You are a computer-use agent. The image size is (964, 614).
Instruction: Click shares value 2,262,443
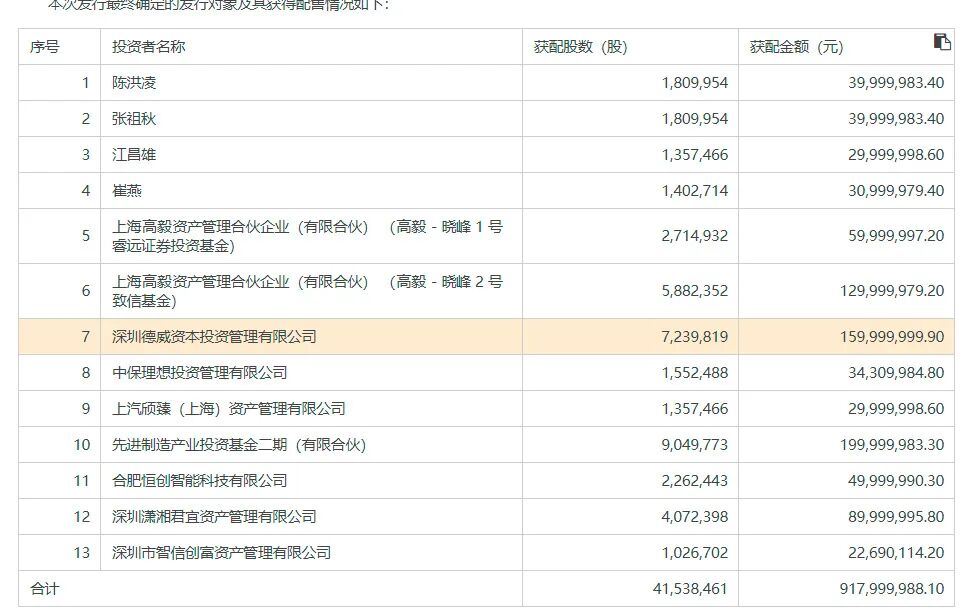[694, 481]
